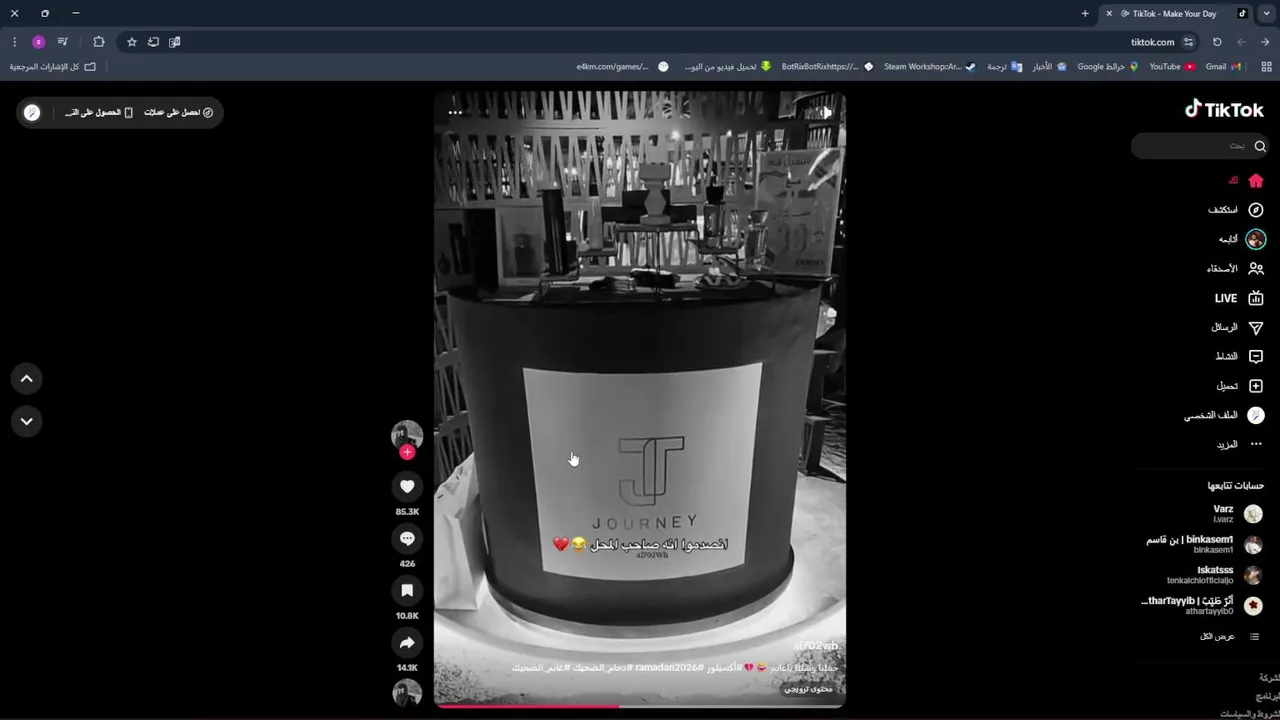This screenshot has width=1280, height=720.
Task: Open the video's three-dot options menu
Action: (455, 112)
